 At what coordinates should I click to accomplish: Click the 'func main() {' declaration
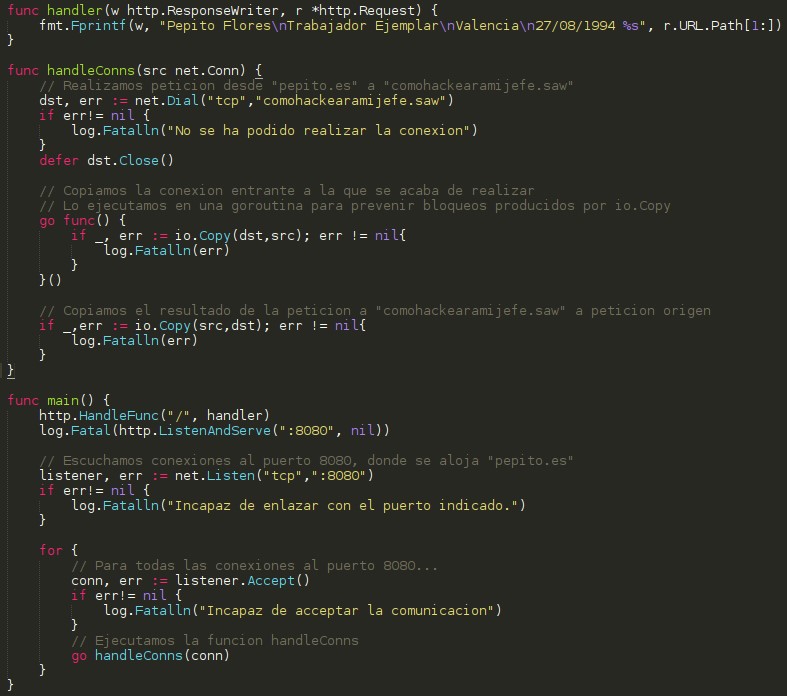click(x=58, y=400)
